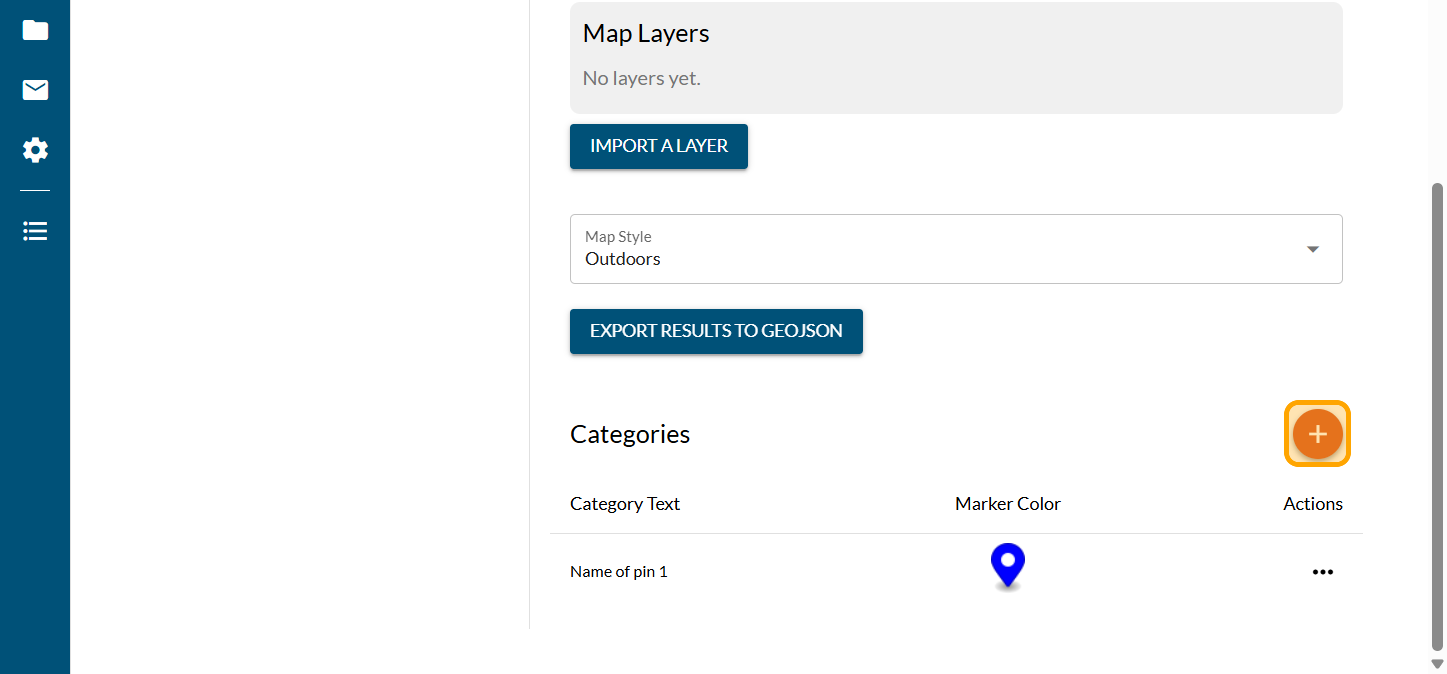Click the Categories section heading
The width and height of the screenshot is (1447, 674).
click(x=630, y=434)
